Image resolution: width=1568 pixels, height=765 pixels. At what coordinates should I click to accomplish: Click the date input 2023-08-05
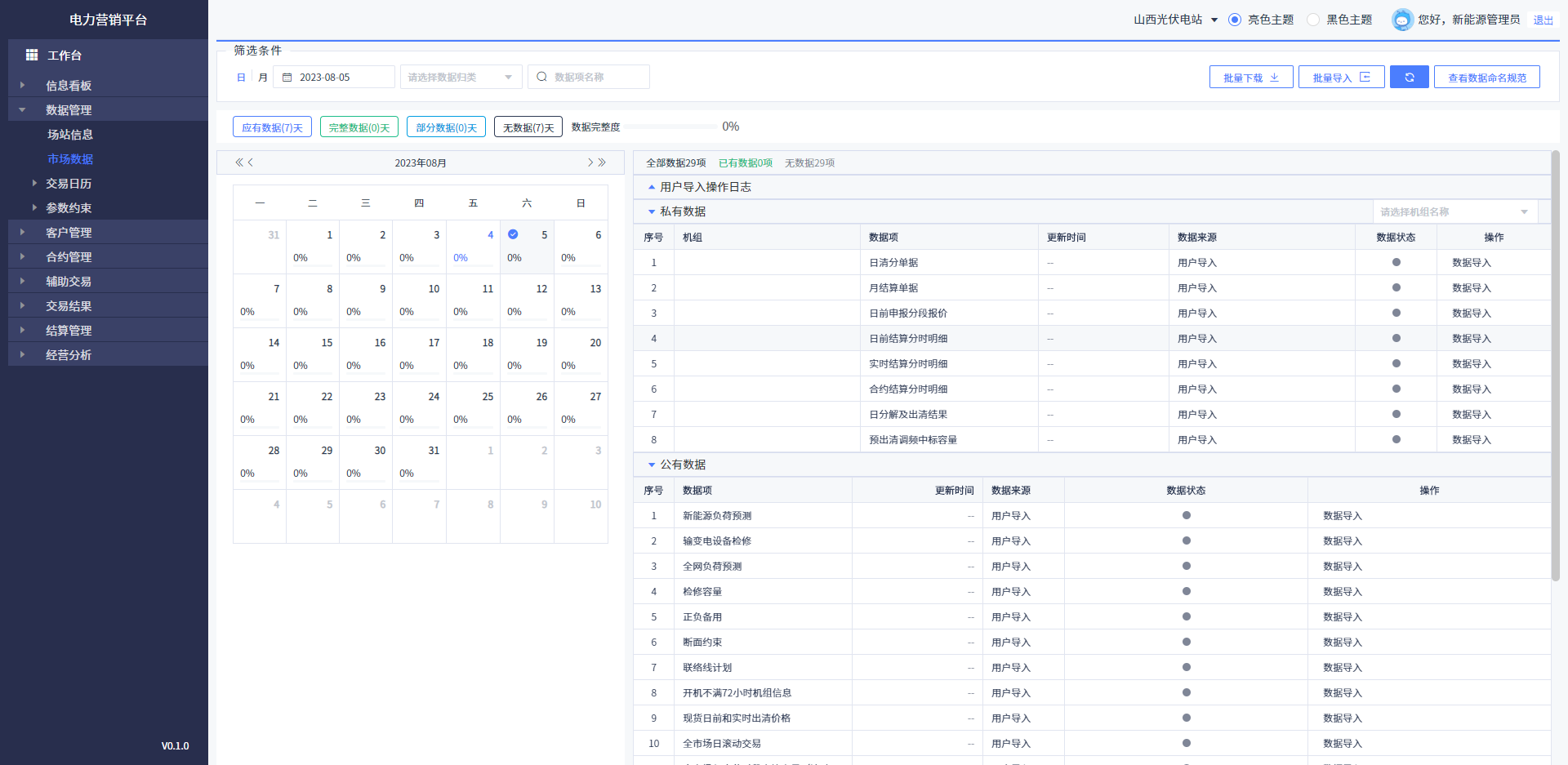point(334,77)
